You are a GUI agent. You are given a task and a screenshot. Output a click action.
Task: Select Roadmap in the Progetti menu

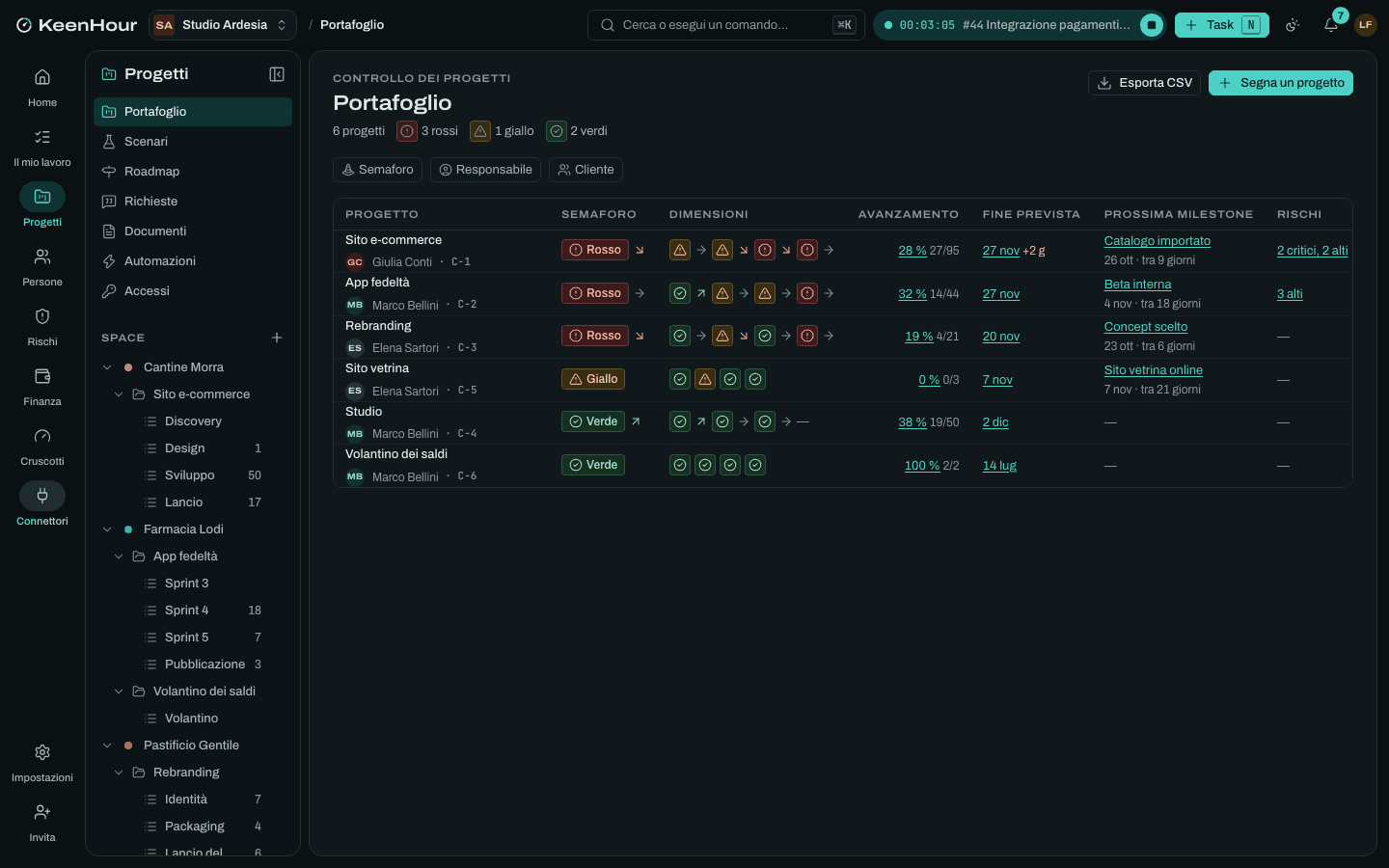point(193,172)
